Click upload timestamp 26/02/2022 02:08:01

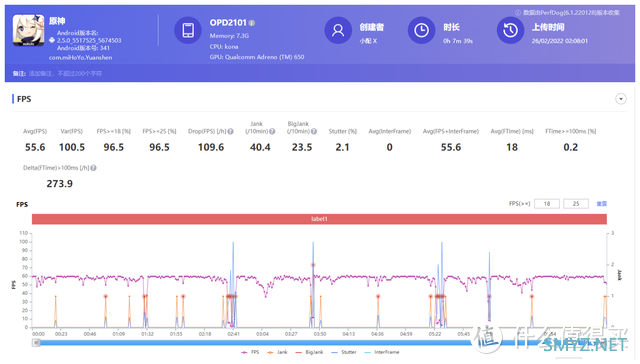click(560, 41)
